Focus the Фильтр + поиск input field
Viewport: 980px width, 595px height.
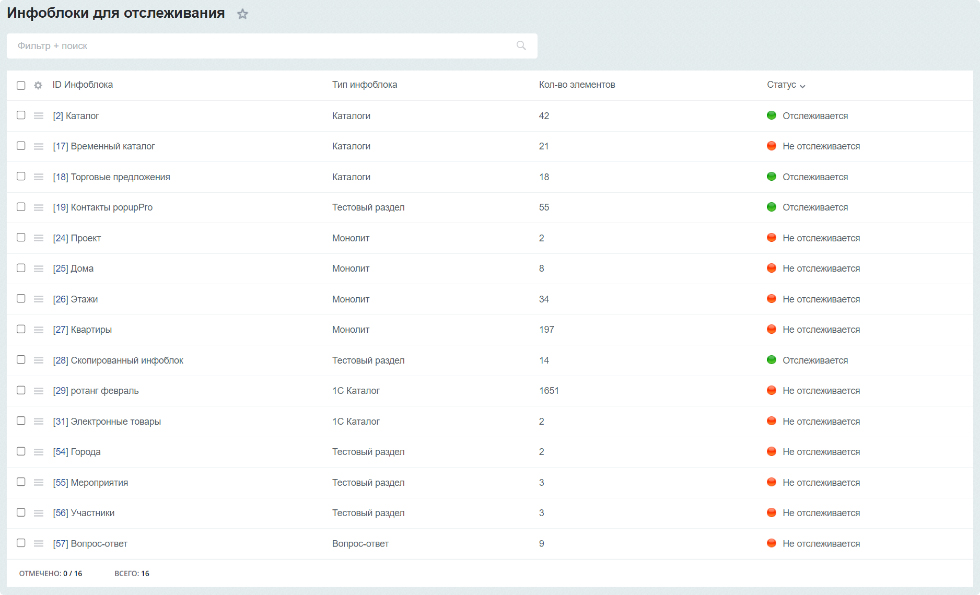[260, 46]
